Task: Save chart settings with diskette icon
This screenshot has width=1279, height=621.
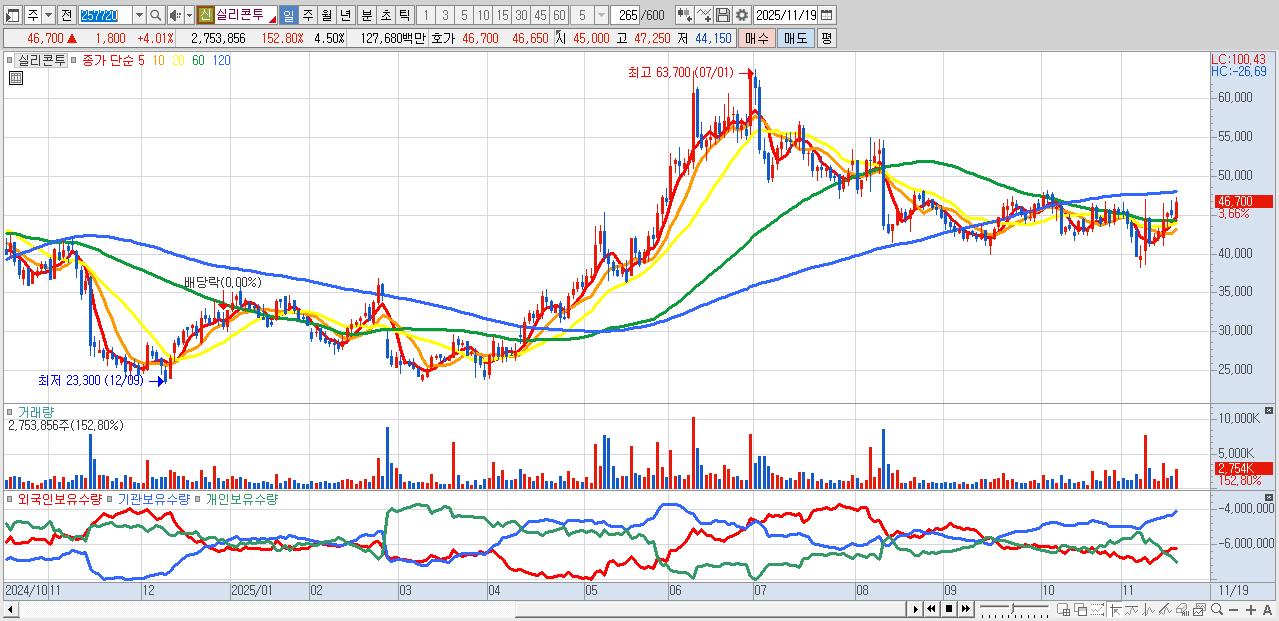Action: [x=723, y=15]
